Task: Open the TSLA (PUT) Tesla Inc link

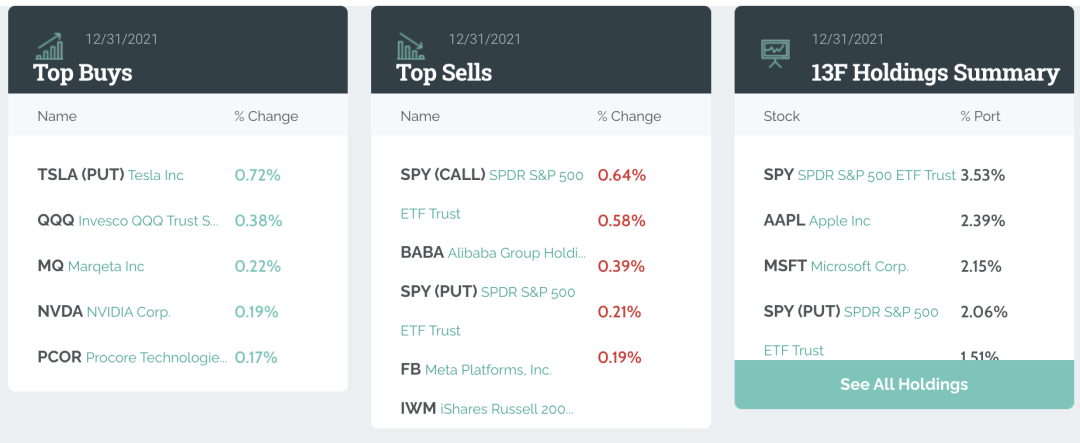Action: click(x=111, y=175)
